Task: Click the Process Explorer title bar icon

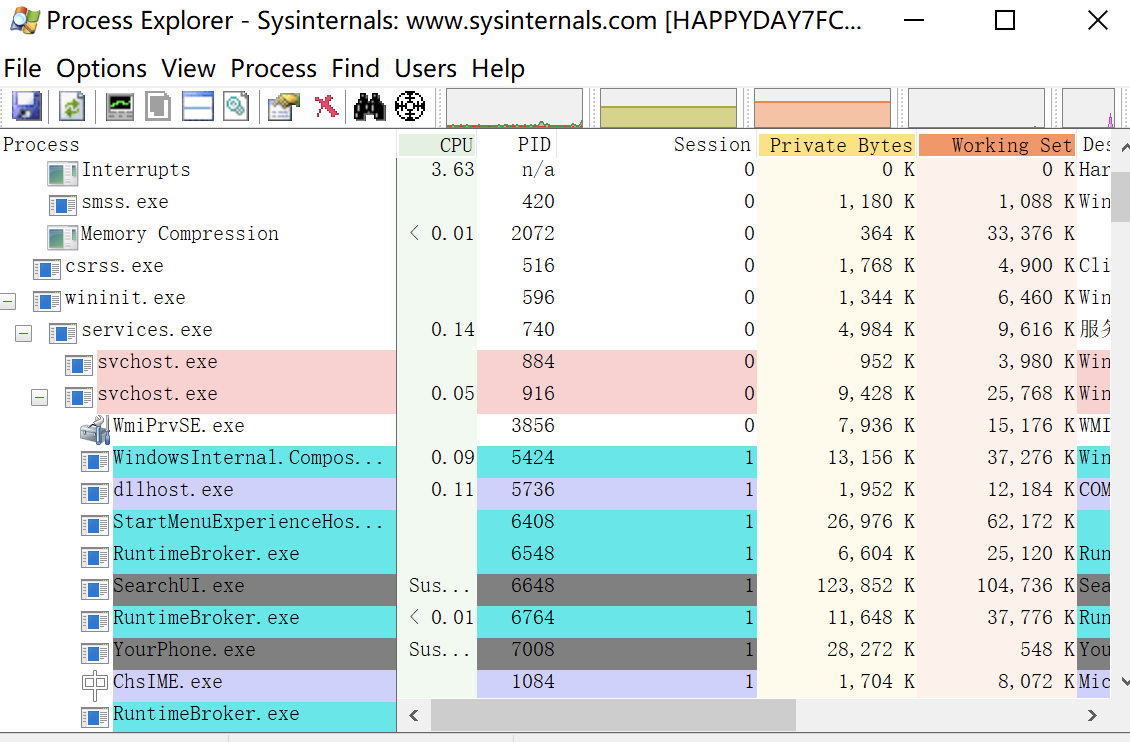Action: 25,20
